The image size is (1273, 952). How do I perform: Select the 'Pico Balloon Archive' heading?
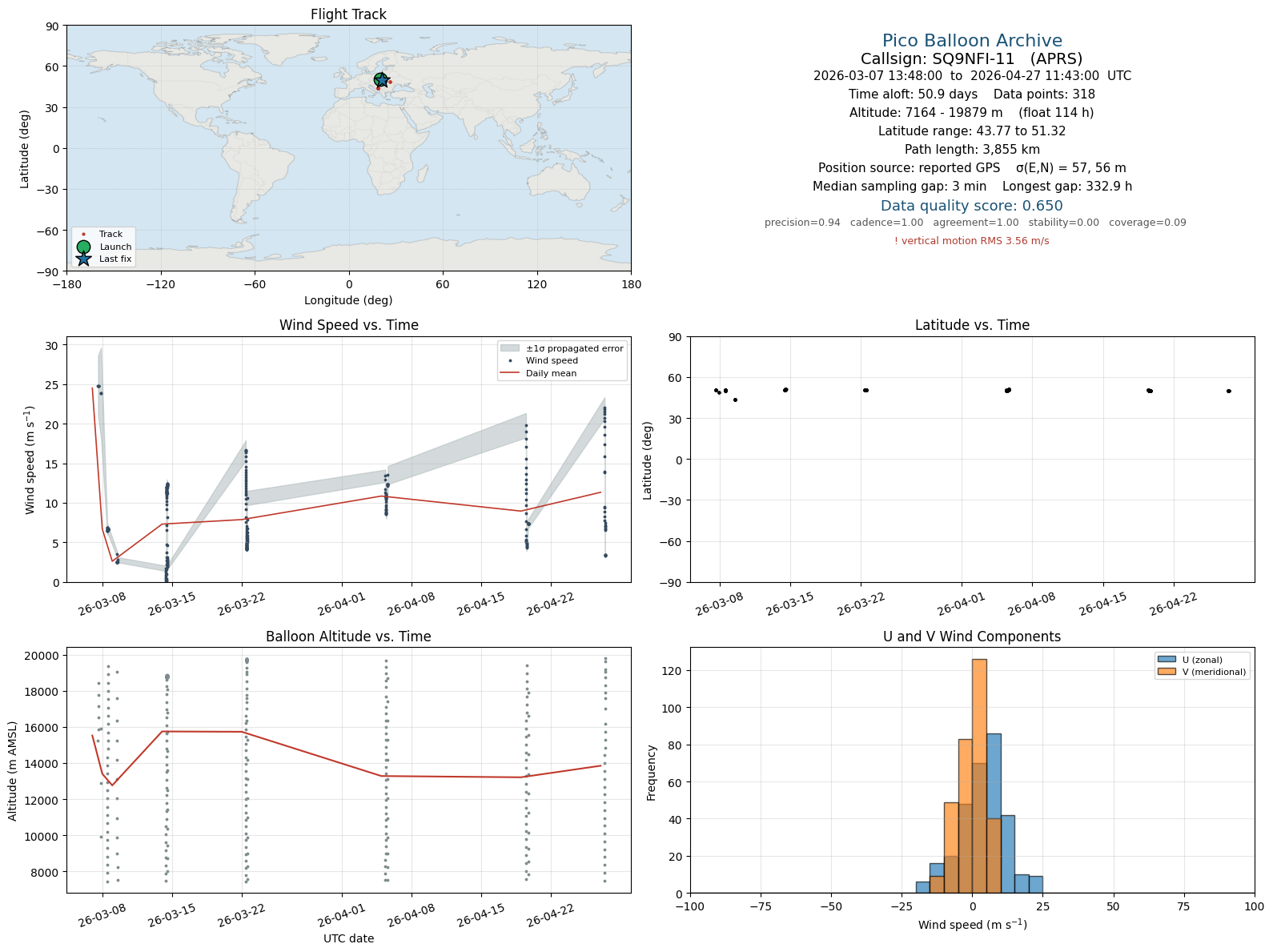coord(972,41)
